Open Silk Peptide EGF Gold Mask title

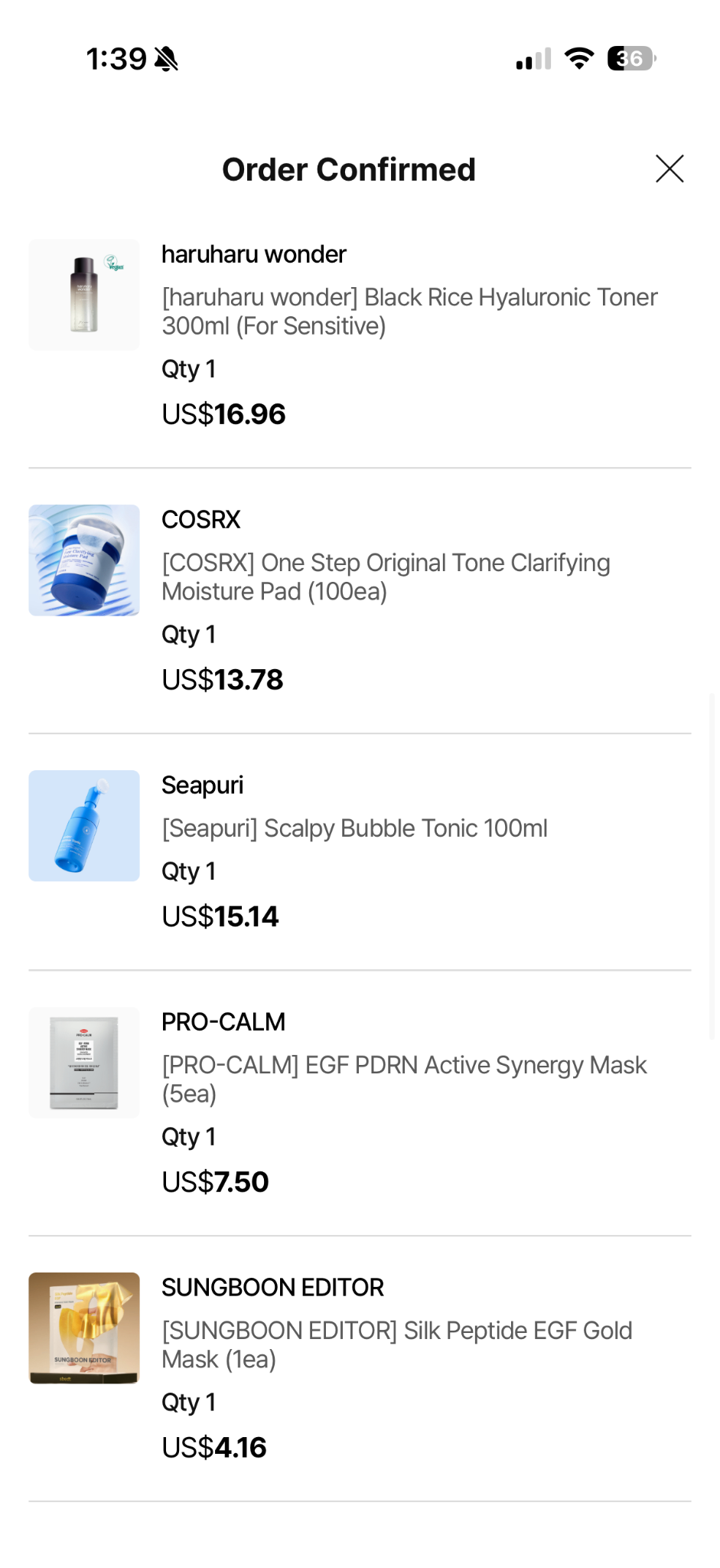tap(396, 1345)
